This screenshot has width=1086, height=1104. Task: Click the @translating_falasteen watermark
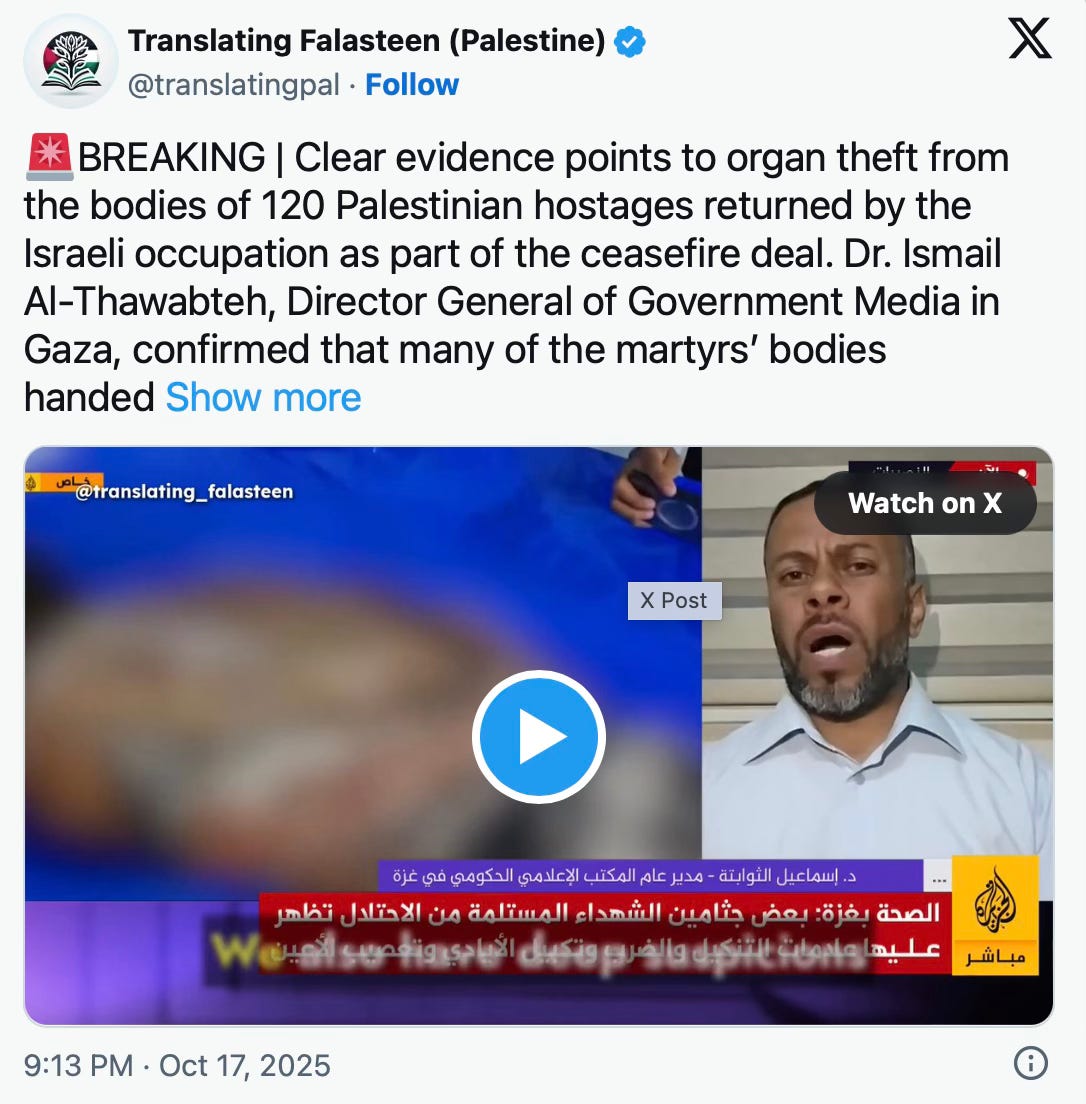[184, 491]
